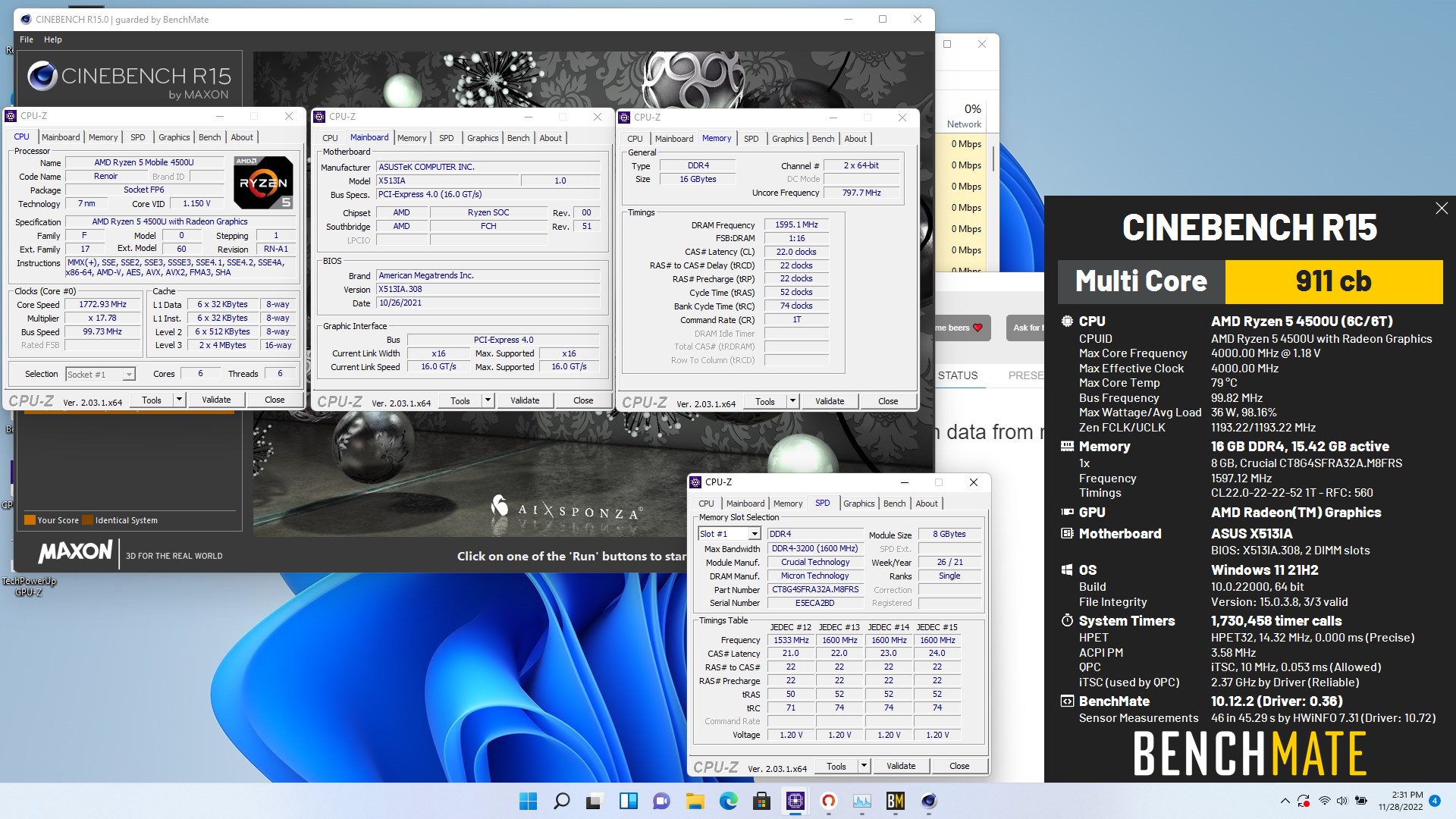Click the GPU icon in the BenchMate panel
The image size is (1456, 819).
(x=1067, y=513)
